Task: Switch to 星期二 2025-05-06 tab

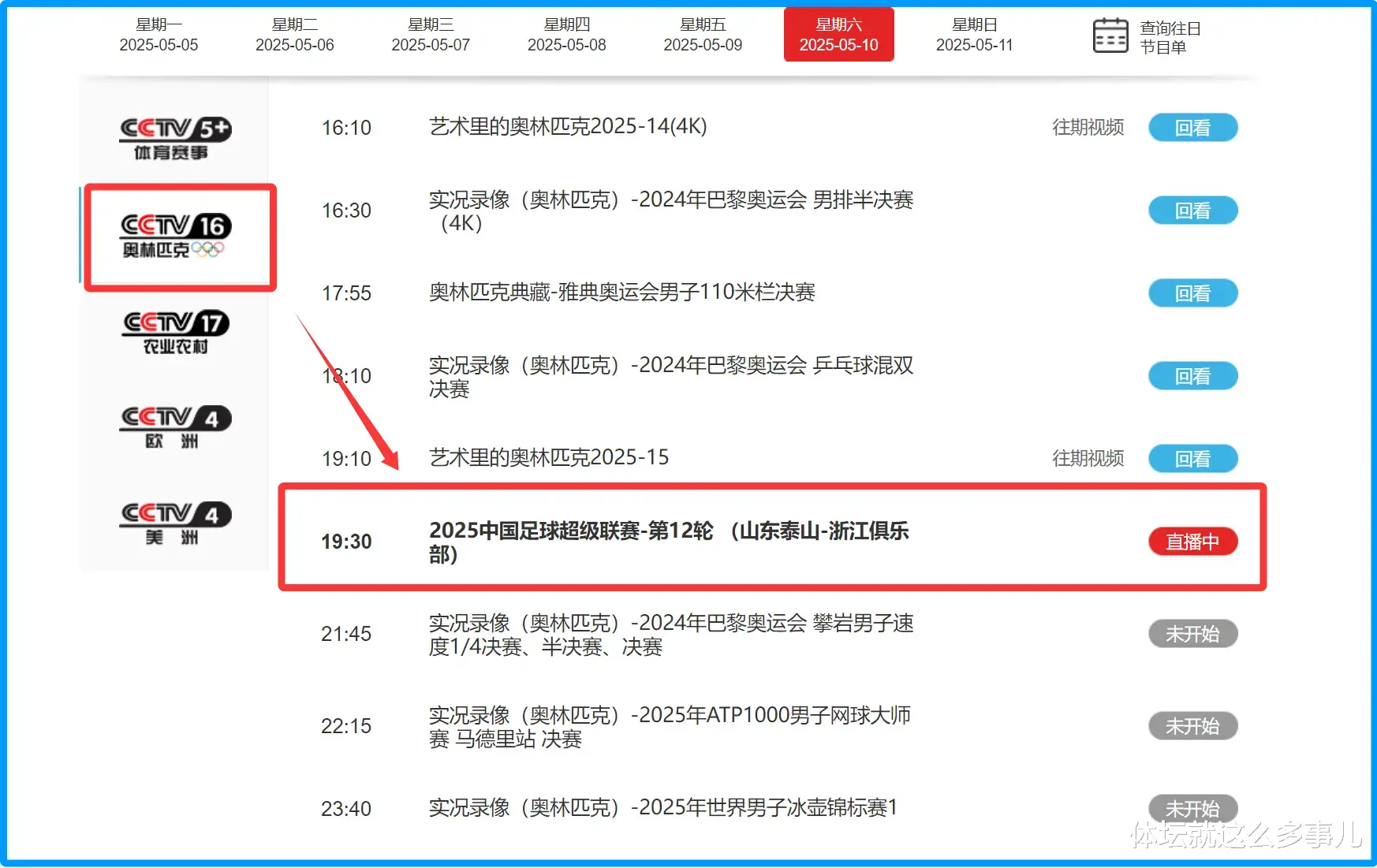Action: tap(295, 35)
